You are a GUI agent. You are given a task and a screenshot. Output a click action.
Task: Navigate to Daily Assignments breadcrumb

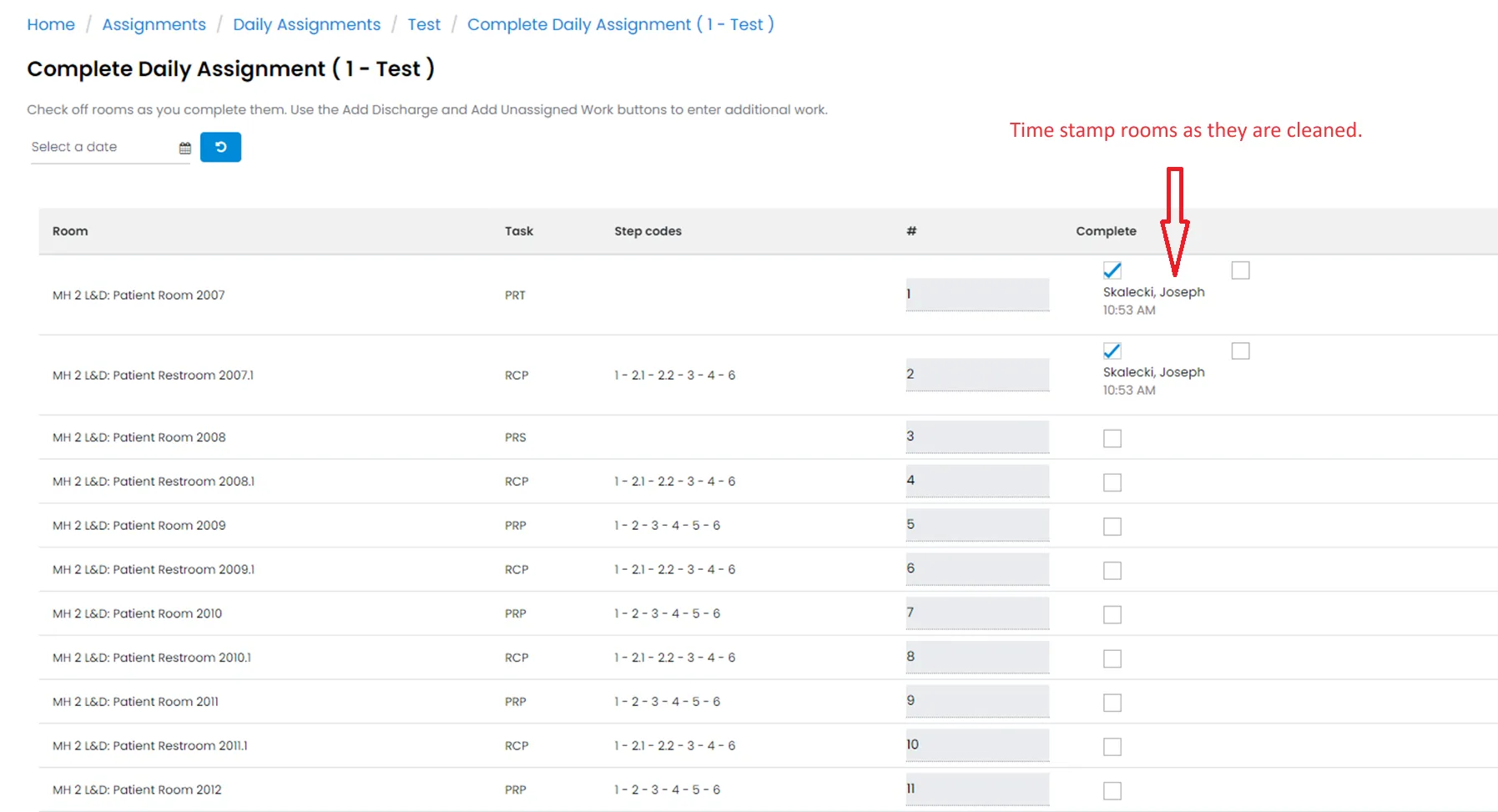click(306, 24)
